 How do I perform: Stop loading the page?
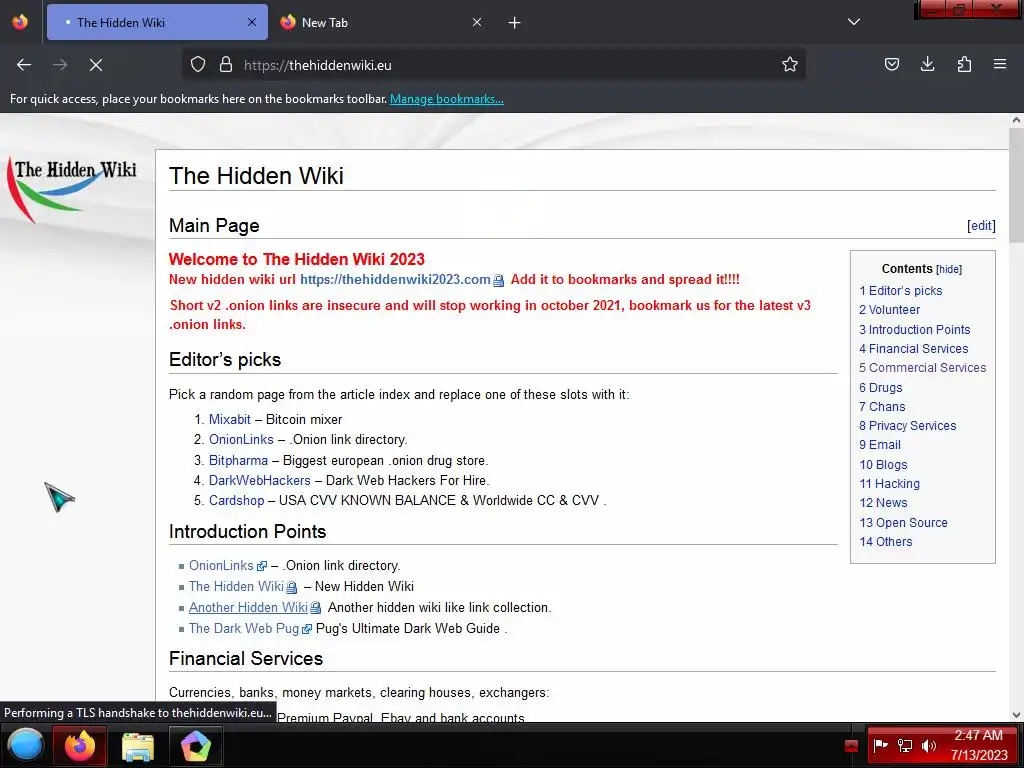(95, 65)
